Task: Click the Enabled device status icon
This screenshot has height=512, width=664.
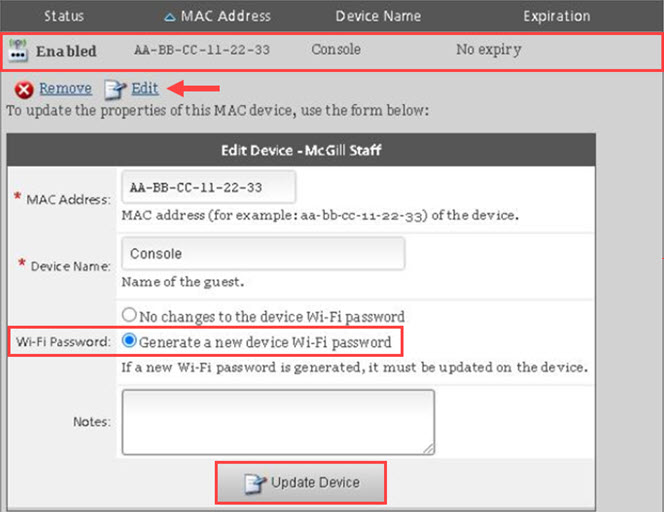Action: pyautogui.click(x=18, y=50)
